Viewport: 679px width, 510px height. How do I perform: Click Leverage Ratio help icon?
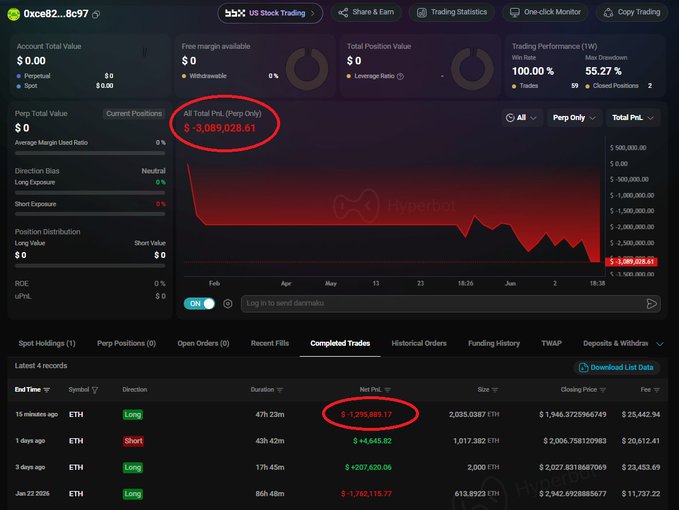[400, 76]
